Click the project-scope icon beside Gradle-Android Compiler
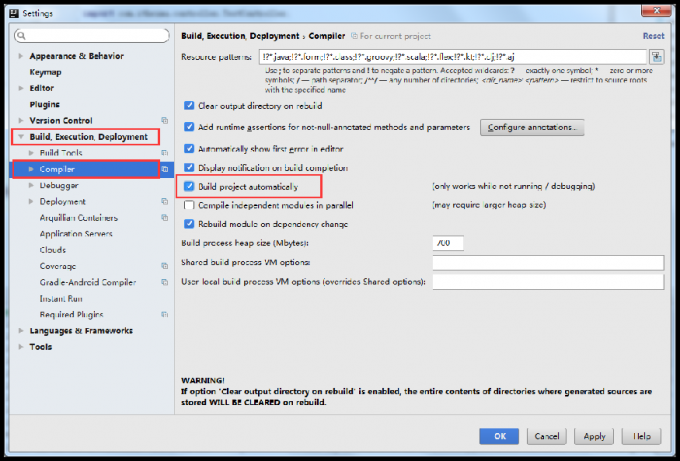 pyautogui.click(x=163, y=282)
